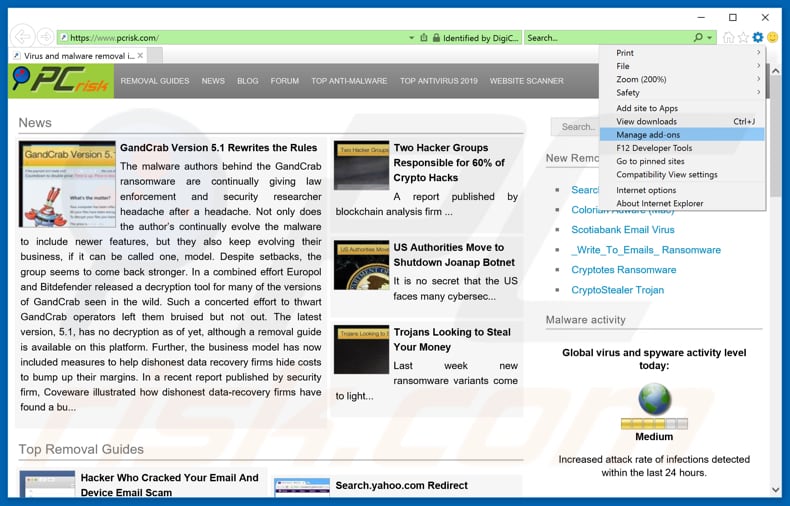Open Compatibility View settings
Screen dimensions: 790x506
(x=682, y=174)
